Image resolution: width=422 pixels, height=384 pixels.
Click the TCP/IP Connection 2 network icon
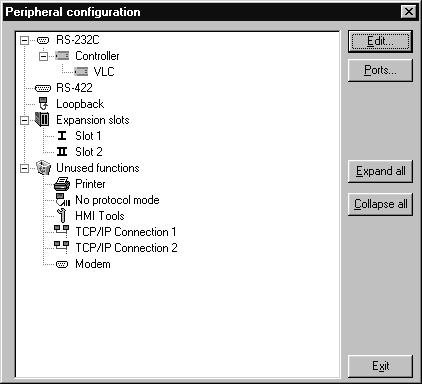[62, 246]
